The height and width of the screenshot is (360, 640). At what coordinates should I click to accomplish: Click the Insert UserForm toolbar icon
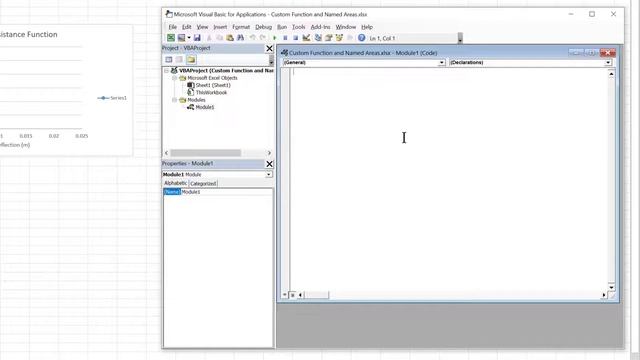click(x=181, y=38)
